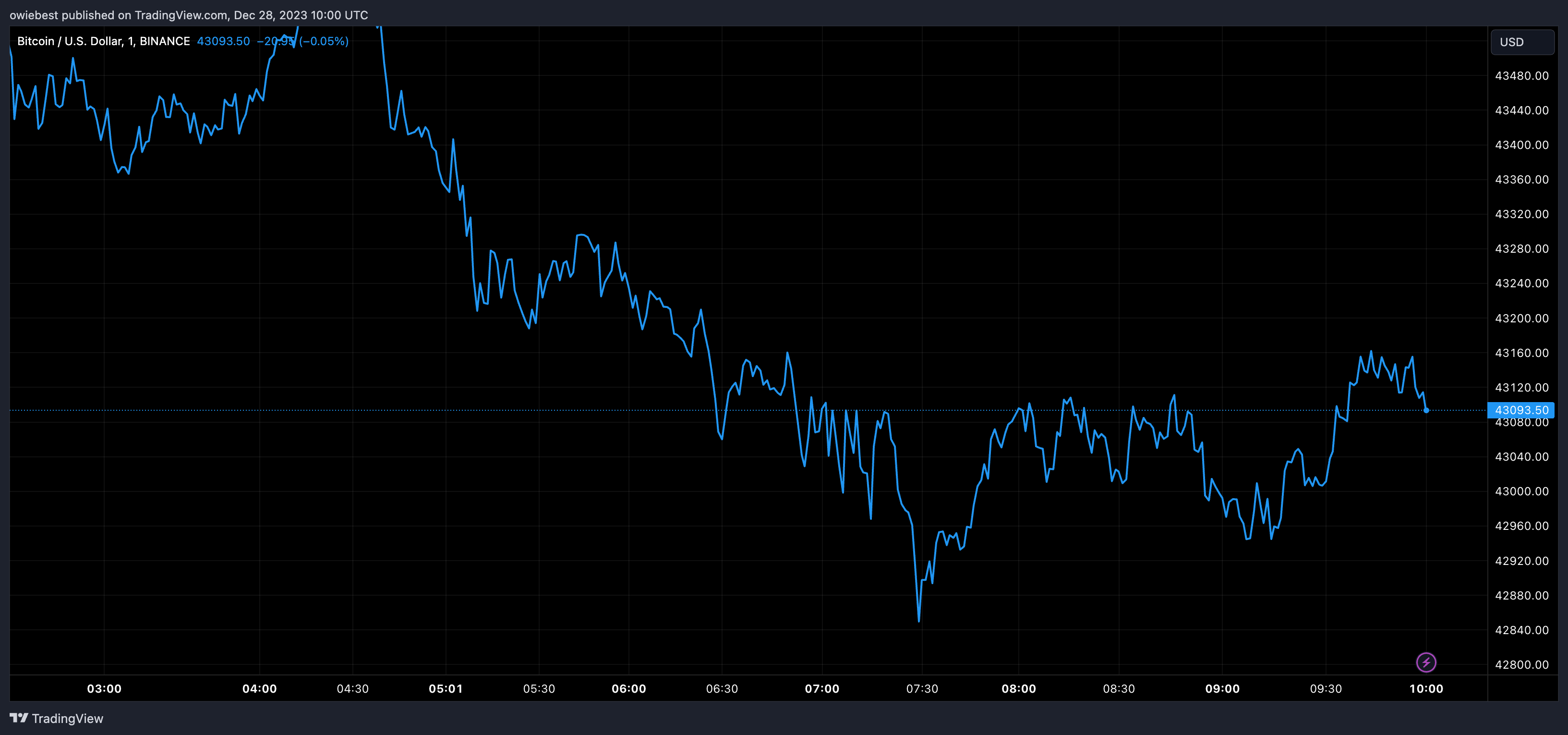Click the 43240.00 price axis label

click(x=1522, y=283)
